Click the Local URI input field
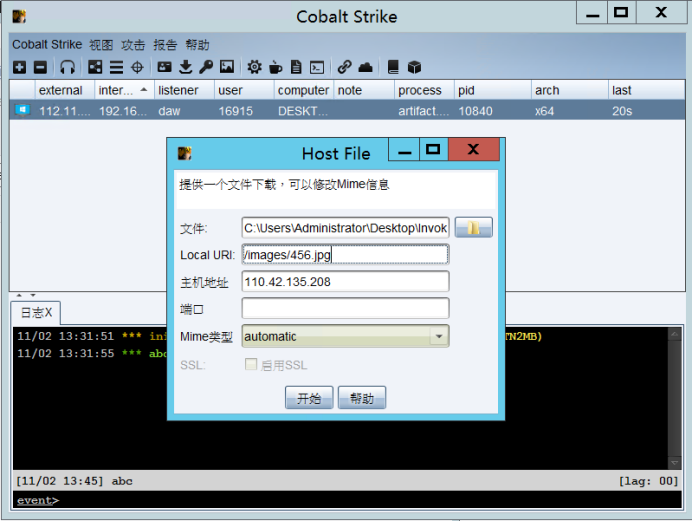The image size is (692, 521). click(346, 255)
